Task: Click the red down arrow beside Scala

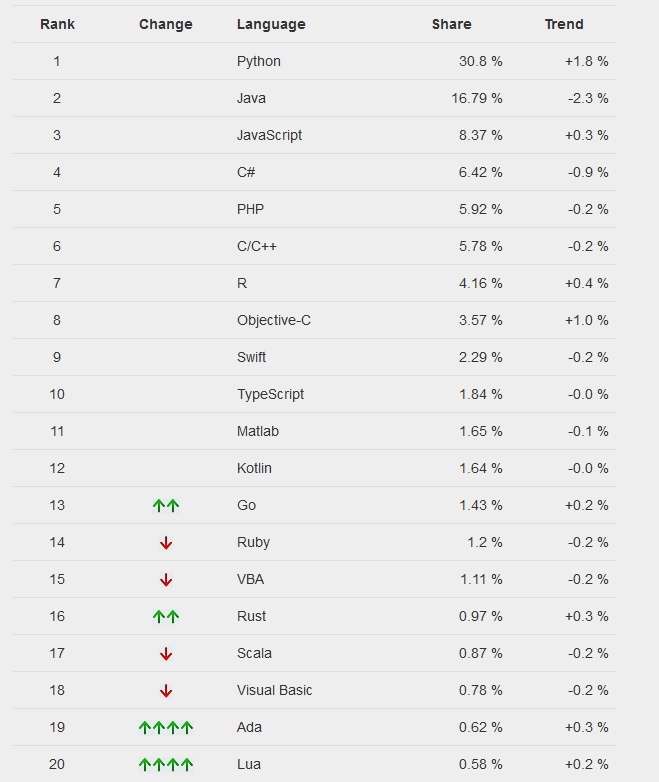Action: tap(166, 654)
